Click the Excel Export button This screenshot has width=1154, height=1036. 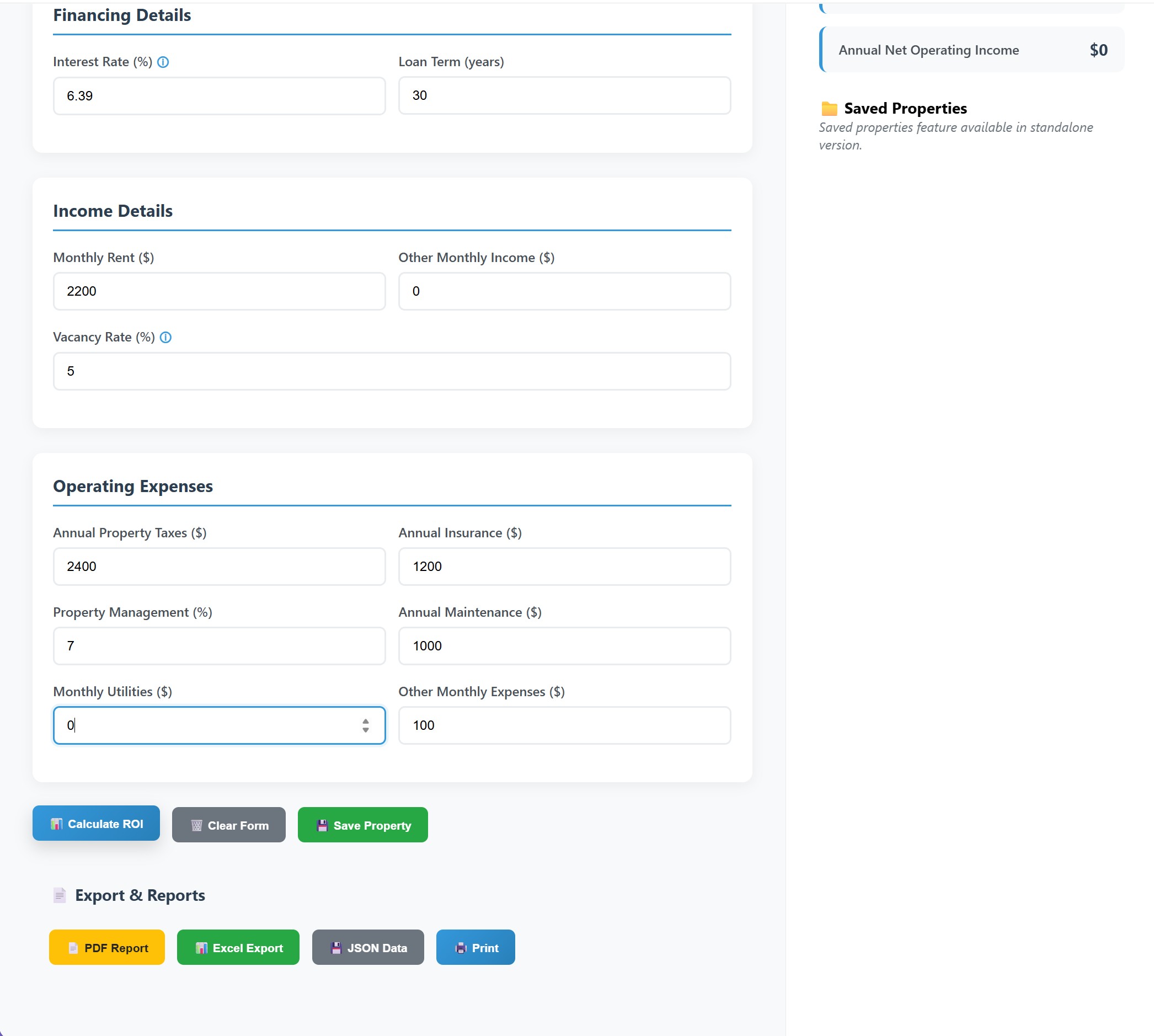[238, 948]
